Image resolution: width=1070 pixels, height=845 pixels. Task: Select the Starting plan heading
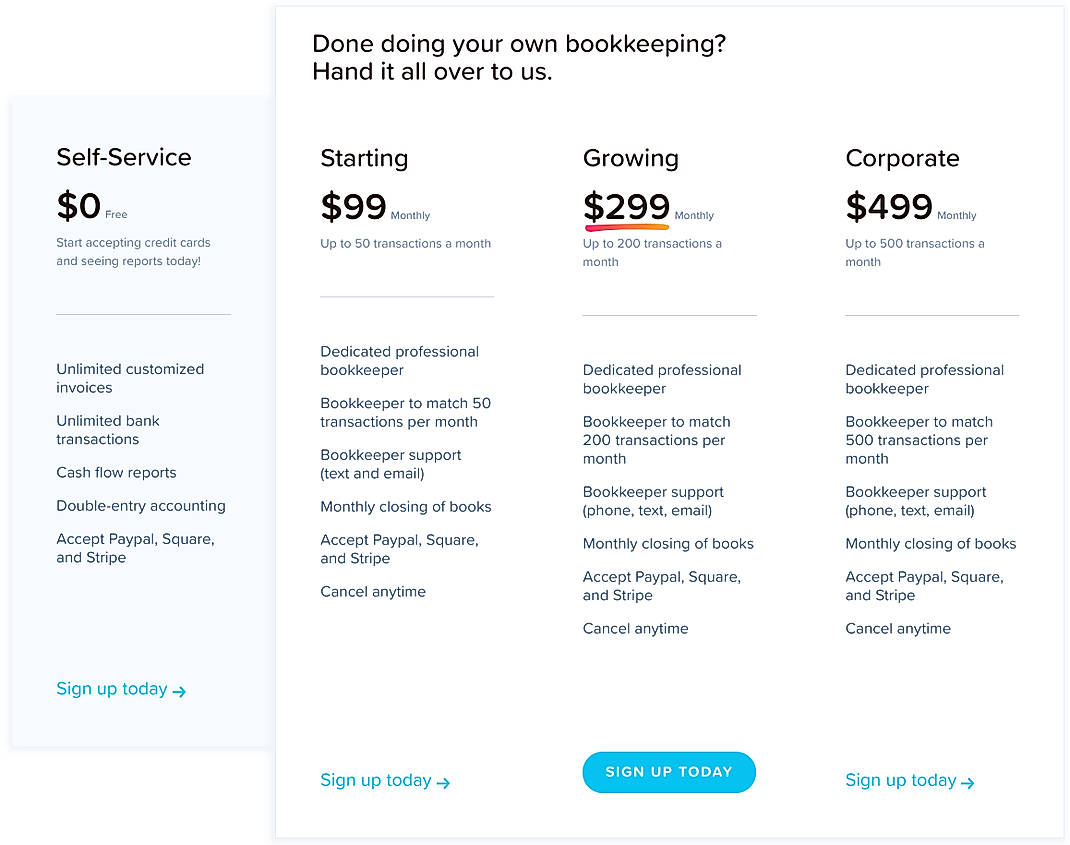click(x=364, y=158)
